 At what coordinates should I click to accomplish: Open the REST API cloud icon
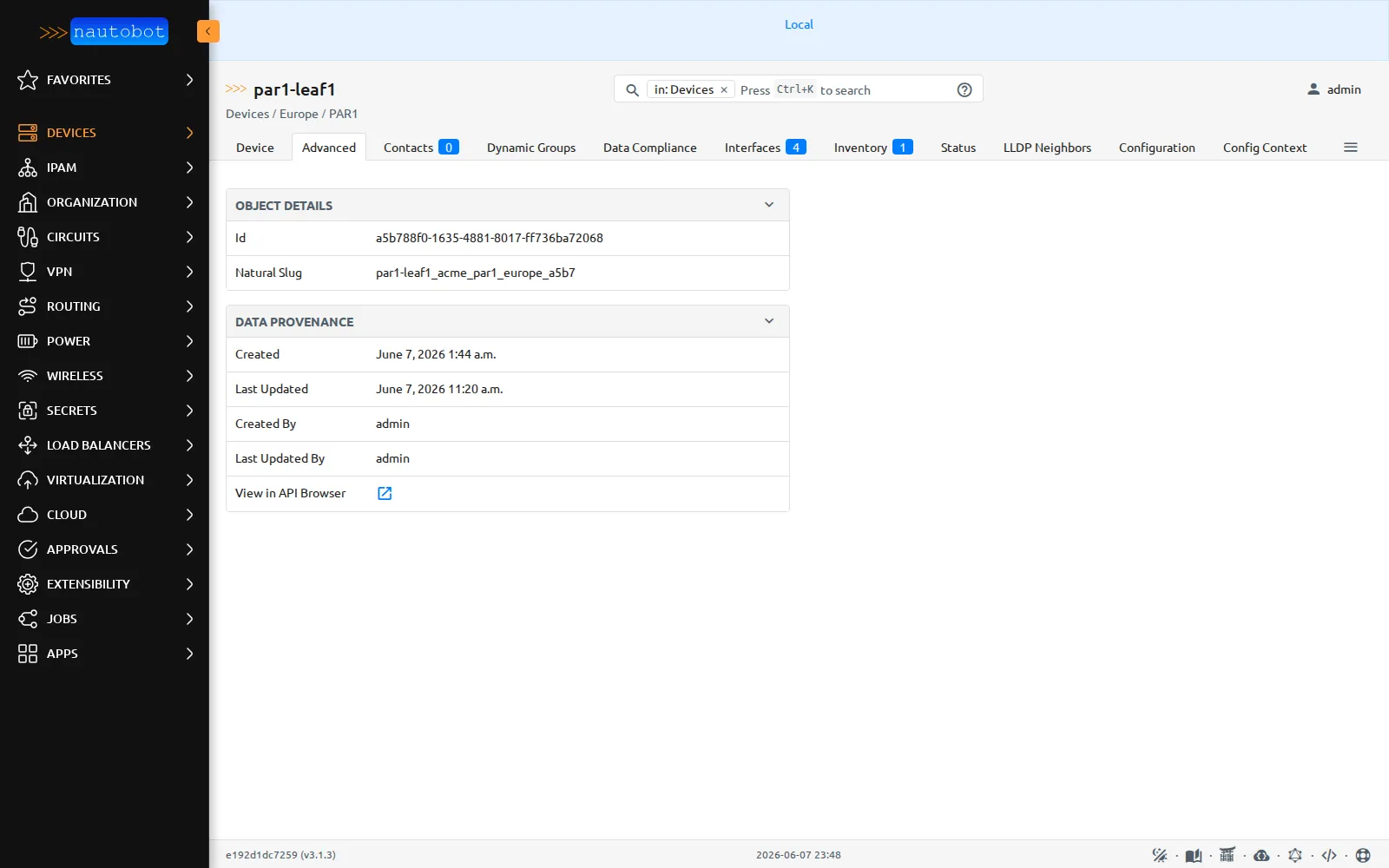[1261, 855]
